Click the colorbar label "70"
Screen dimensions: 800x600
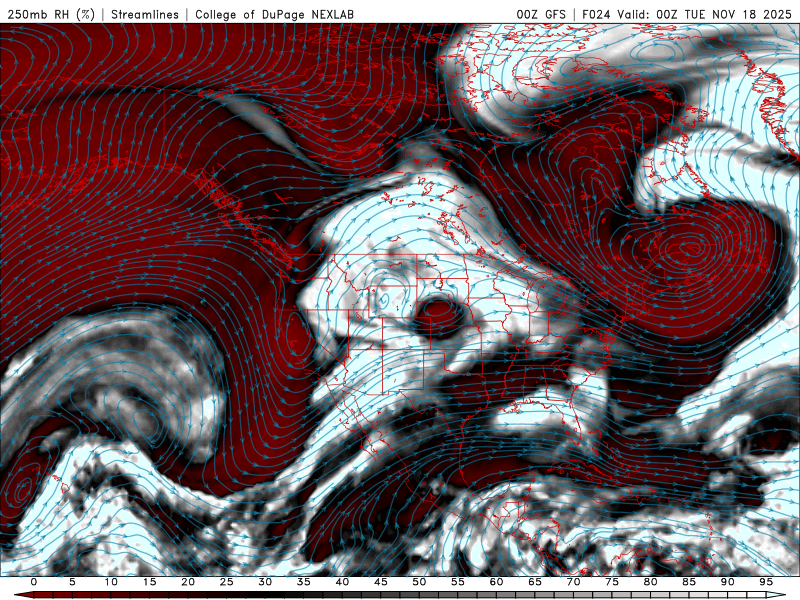[x=573, y=582]
